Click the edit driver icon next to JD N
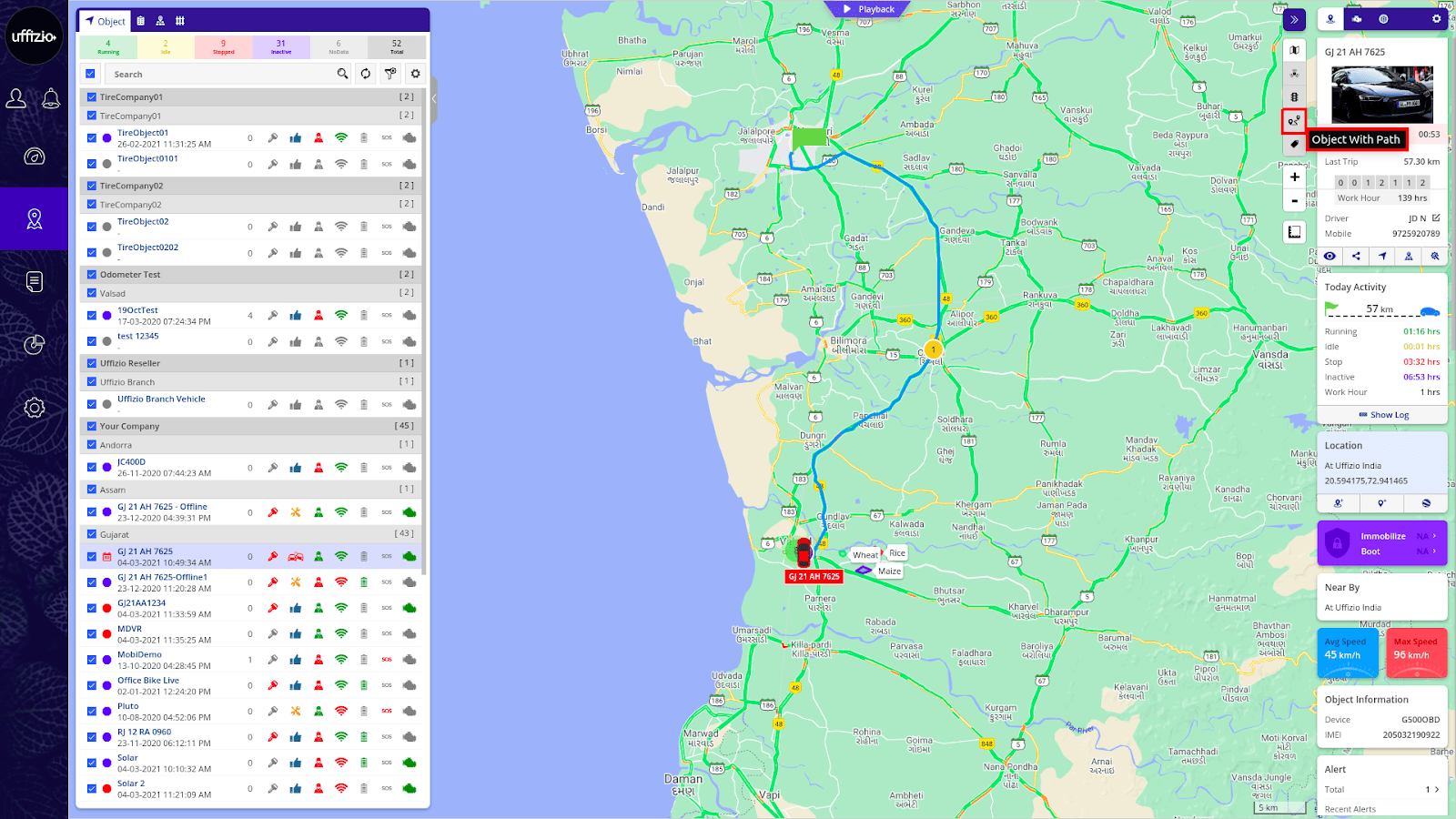1456x819 pixels. 1436,218
